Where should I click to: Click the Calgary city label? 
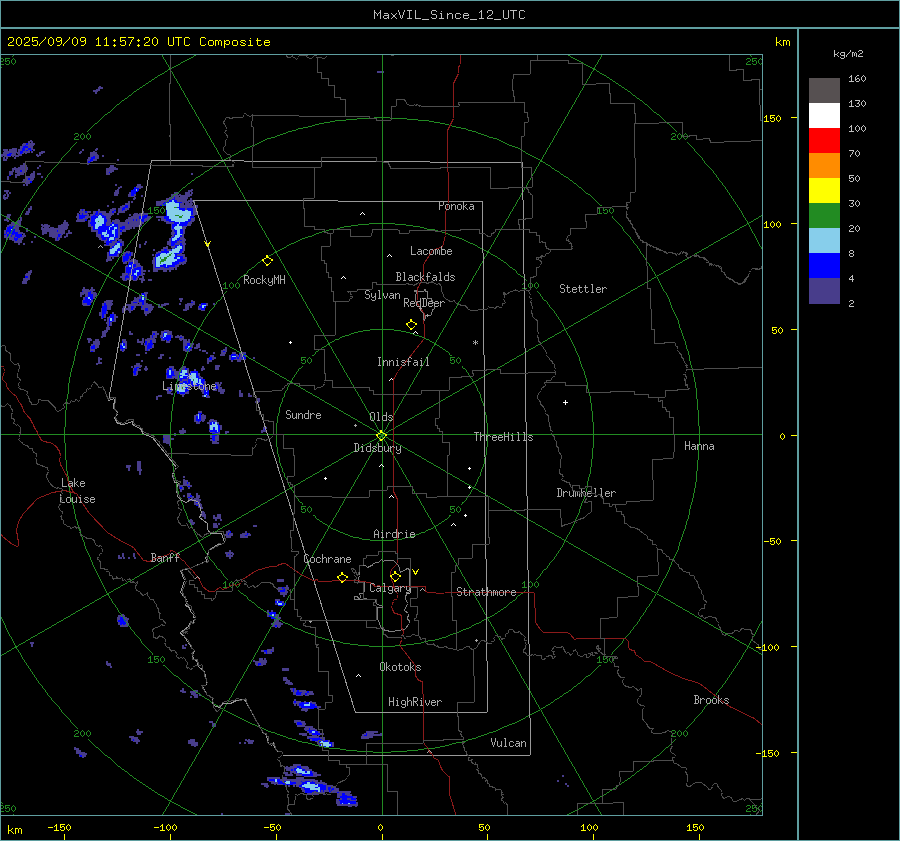click(x=390, y=588)
